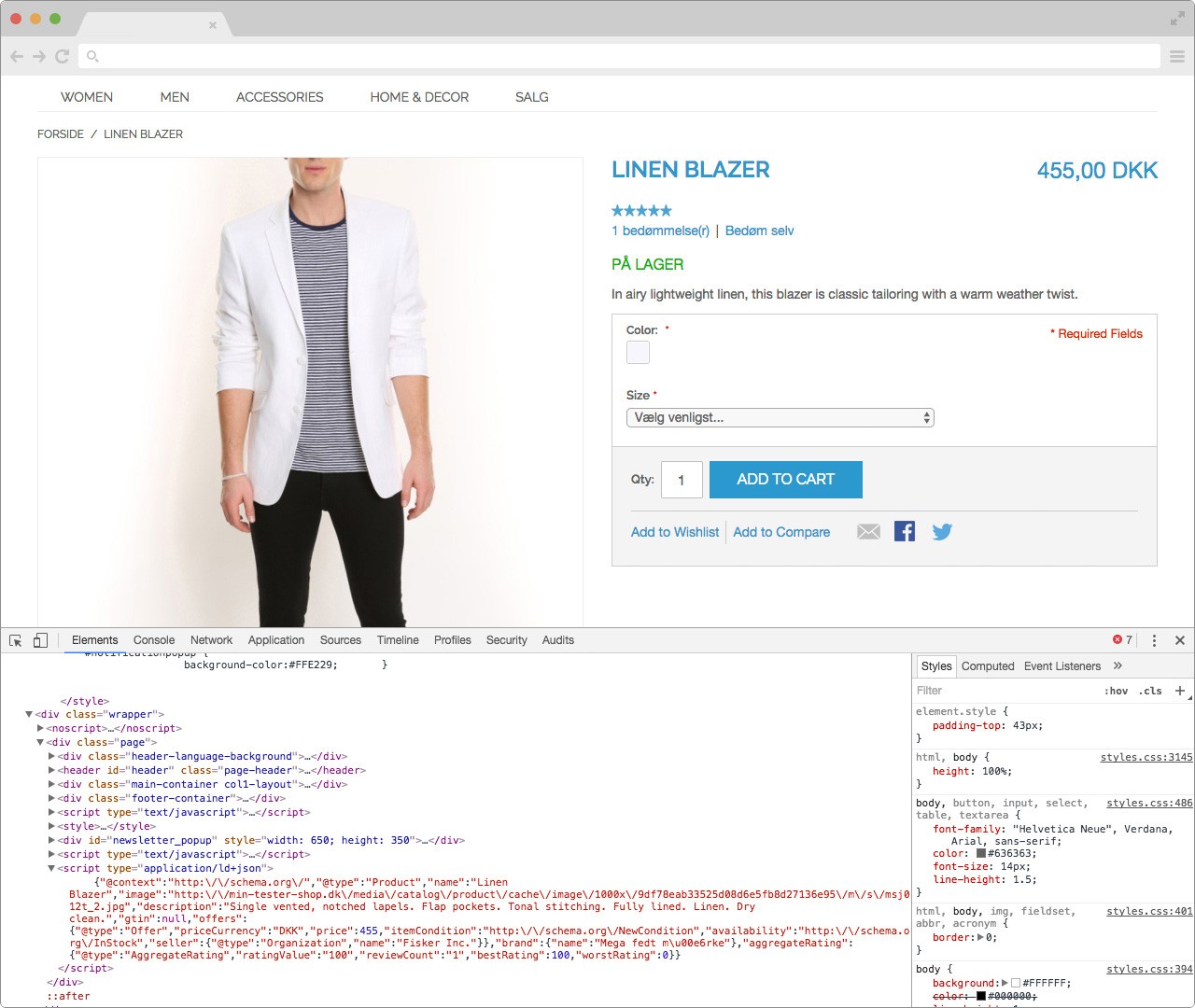This screenshot has width=1195, height=1008.
Task: Click the red error count indicator
Action: tap(1122, 640)
